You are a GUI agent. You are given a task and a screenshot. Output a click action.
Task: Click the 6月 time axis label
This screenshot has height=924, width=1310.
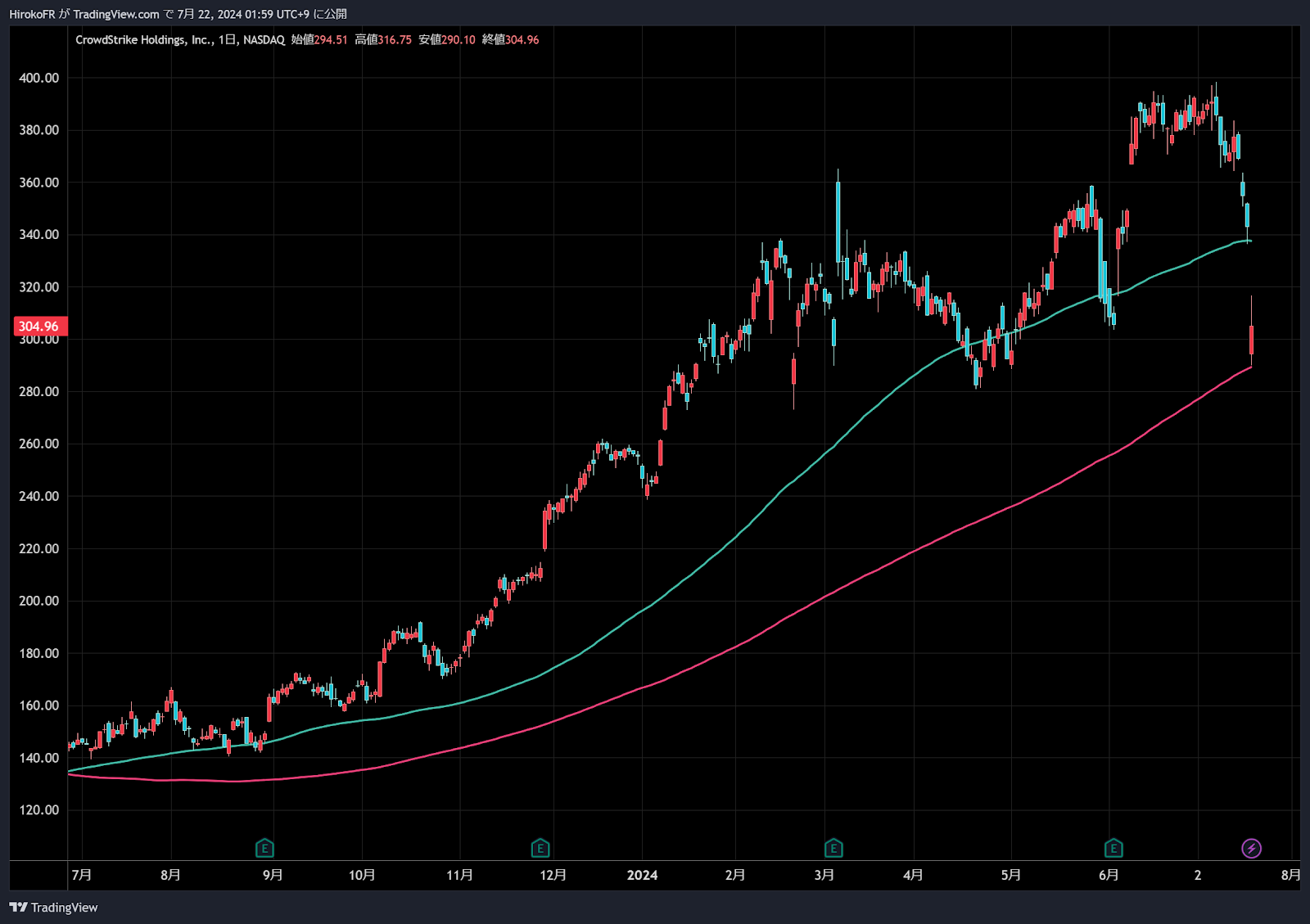1109,875
